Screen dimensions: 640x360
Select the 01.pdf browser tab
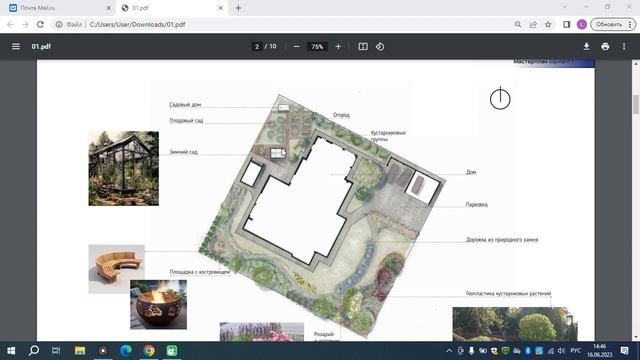(x=171, y=8)
